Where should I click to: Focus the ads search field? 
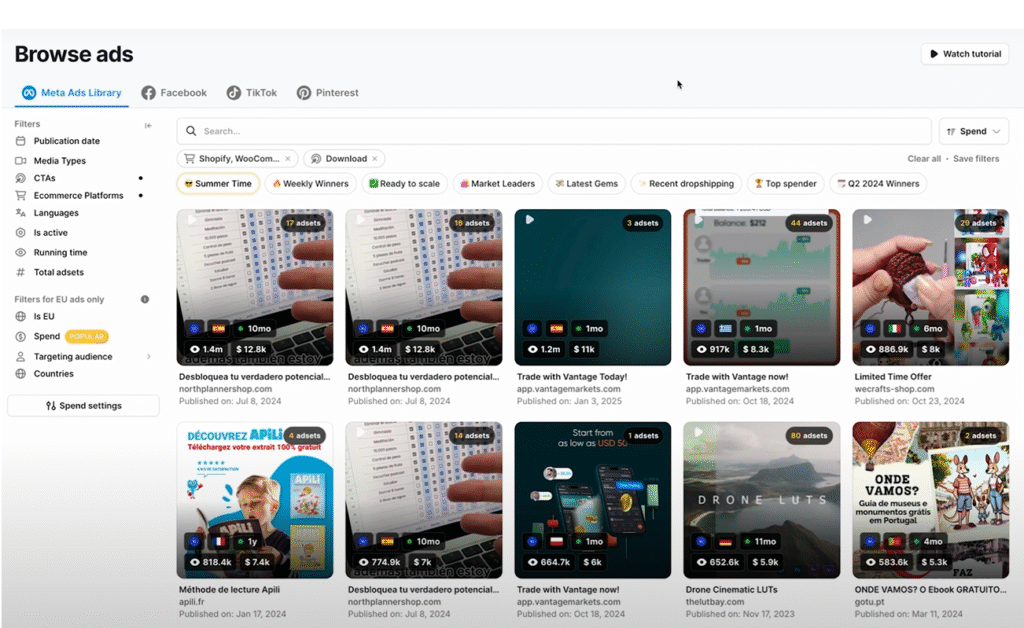pyautogui.click(x=554, y=131)
